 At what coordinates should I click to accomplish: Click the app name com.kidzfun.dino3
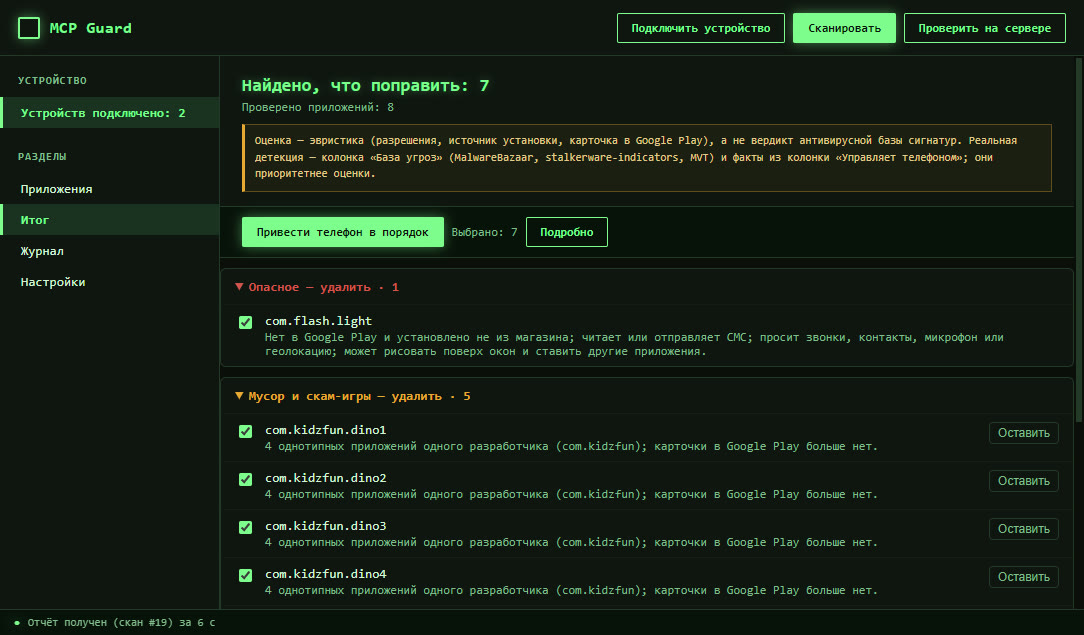point(326,526)
